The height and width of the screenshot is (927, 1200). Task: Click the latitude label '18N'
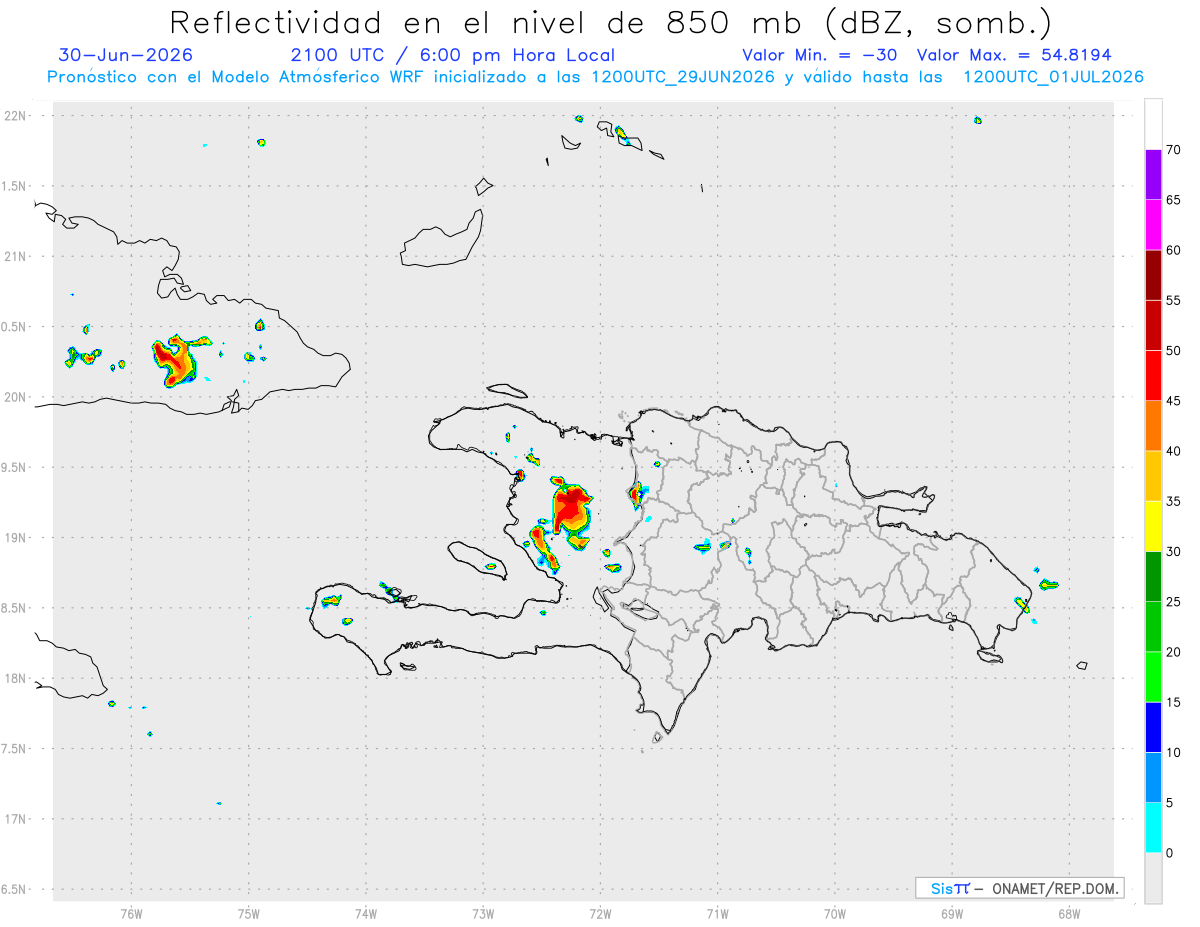17,679
